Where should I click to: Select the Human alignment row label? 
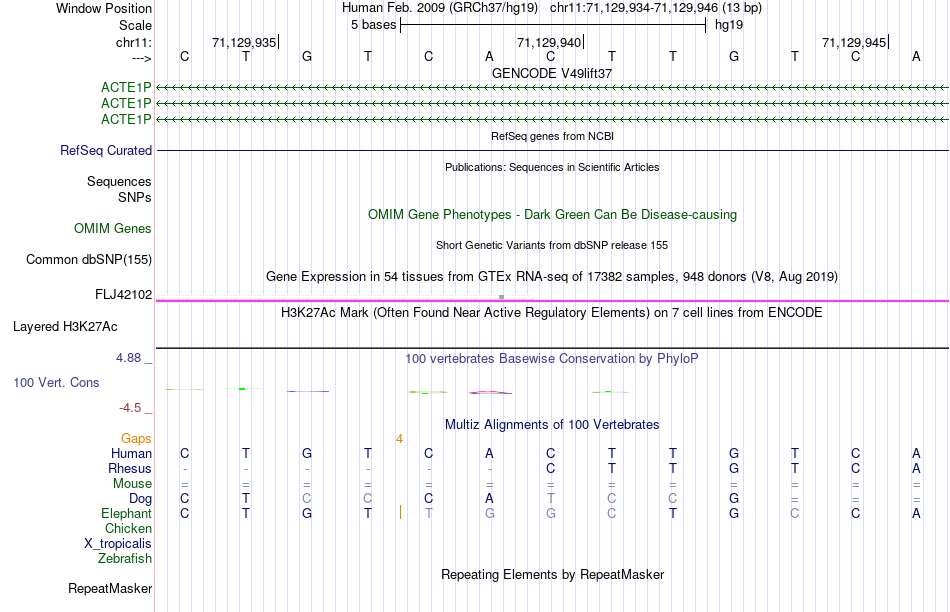(x=131, y=453)
